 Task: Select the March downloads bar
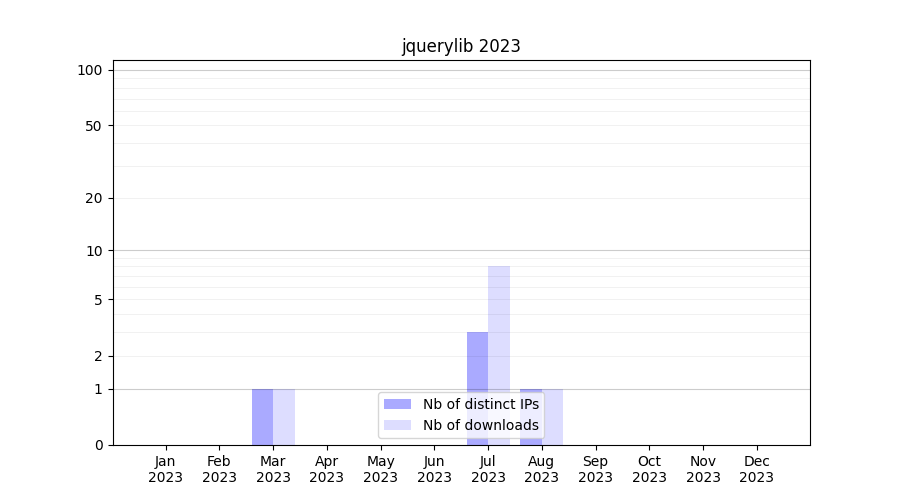(284, 416)
